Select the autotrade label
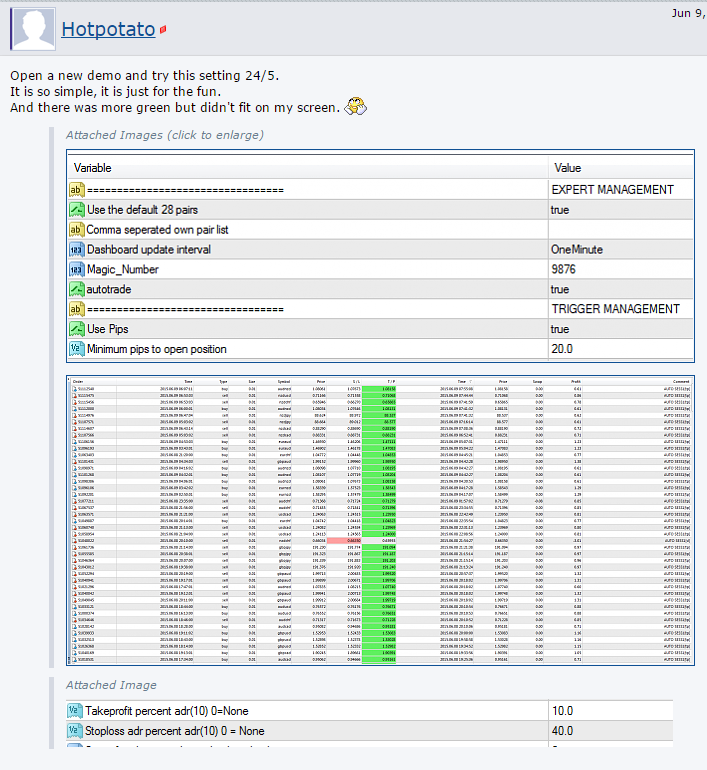 109,289
